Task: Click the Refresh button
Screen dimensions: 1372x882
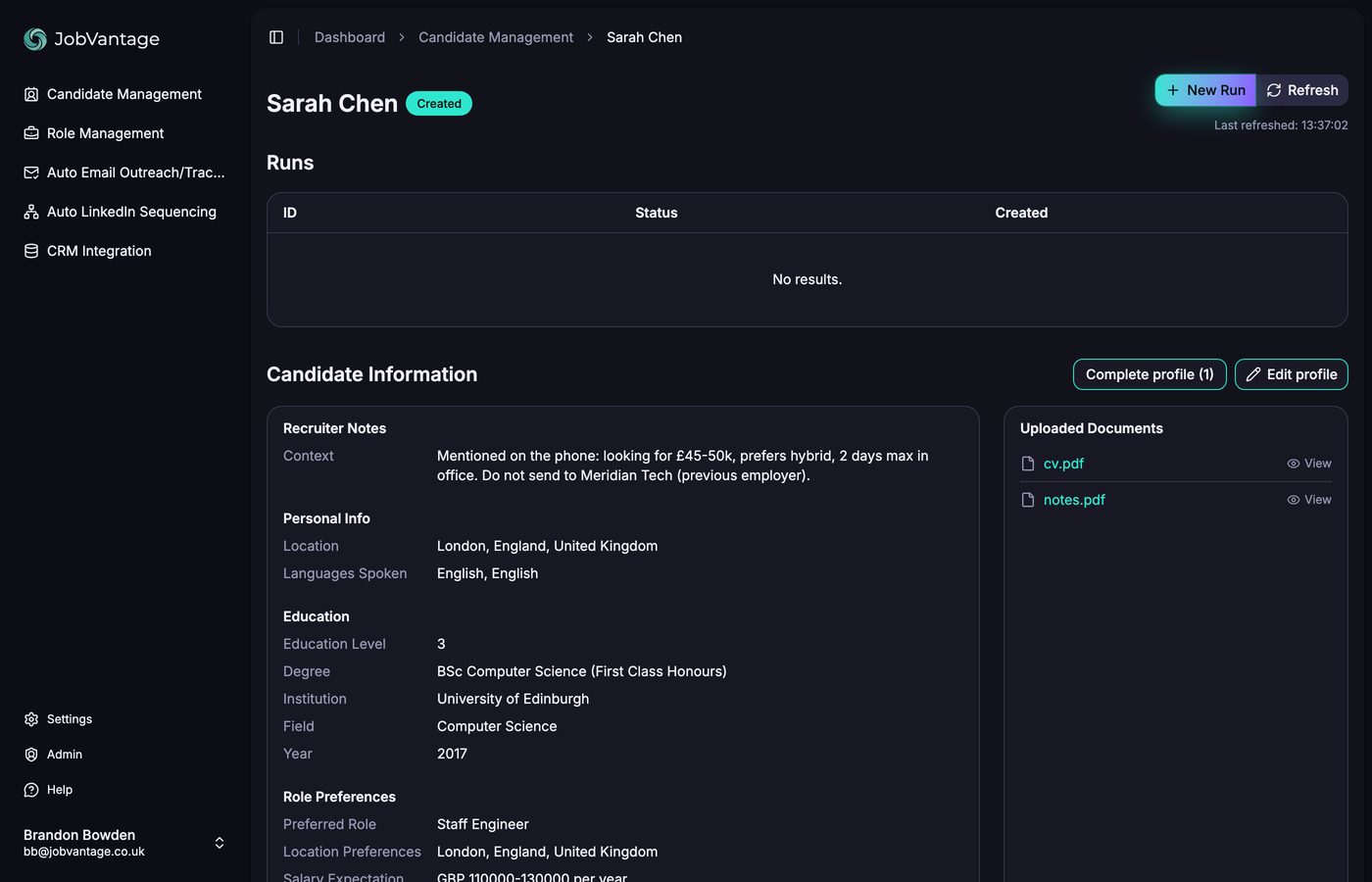Action: point(1302,90)
